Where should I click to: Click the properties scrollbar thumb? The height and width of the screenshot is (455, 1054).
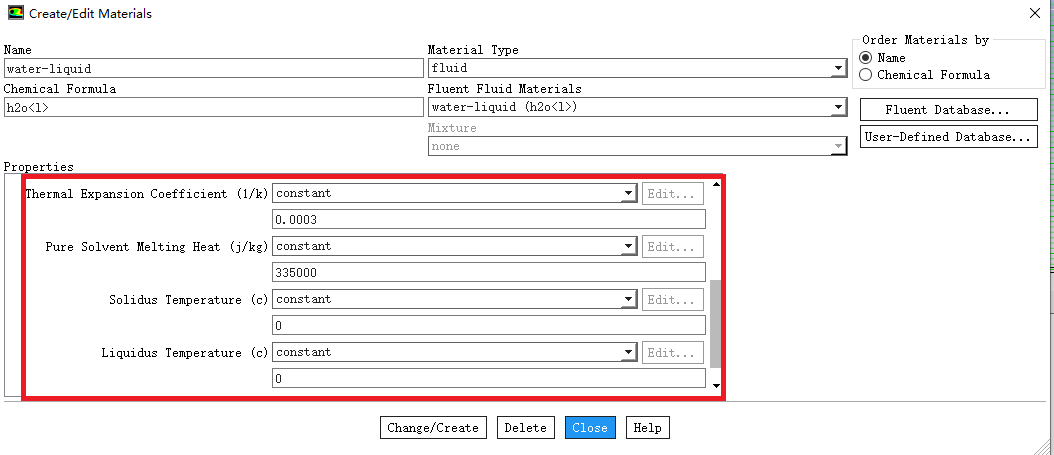[715, 324]
